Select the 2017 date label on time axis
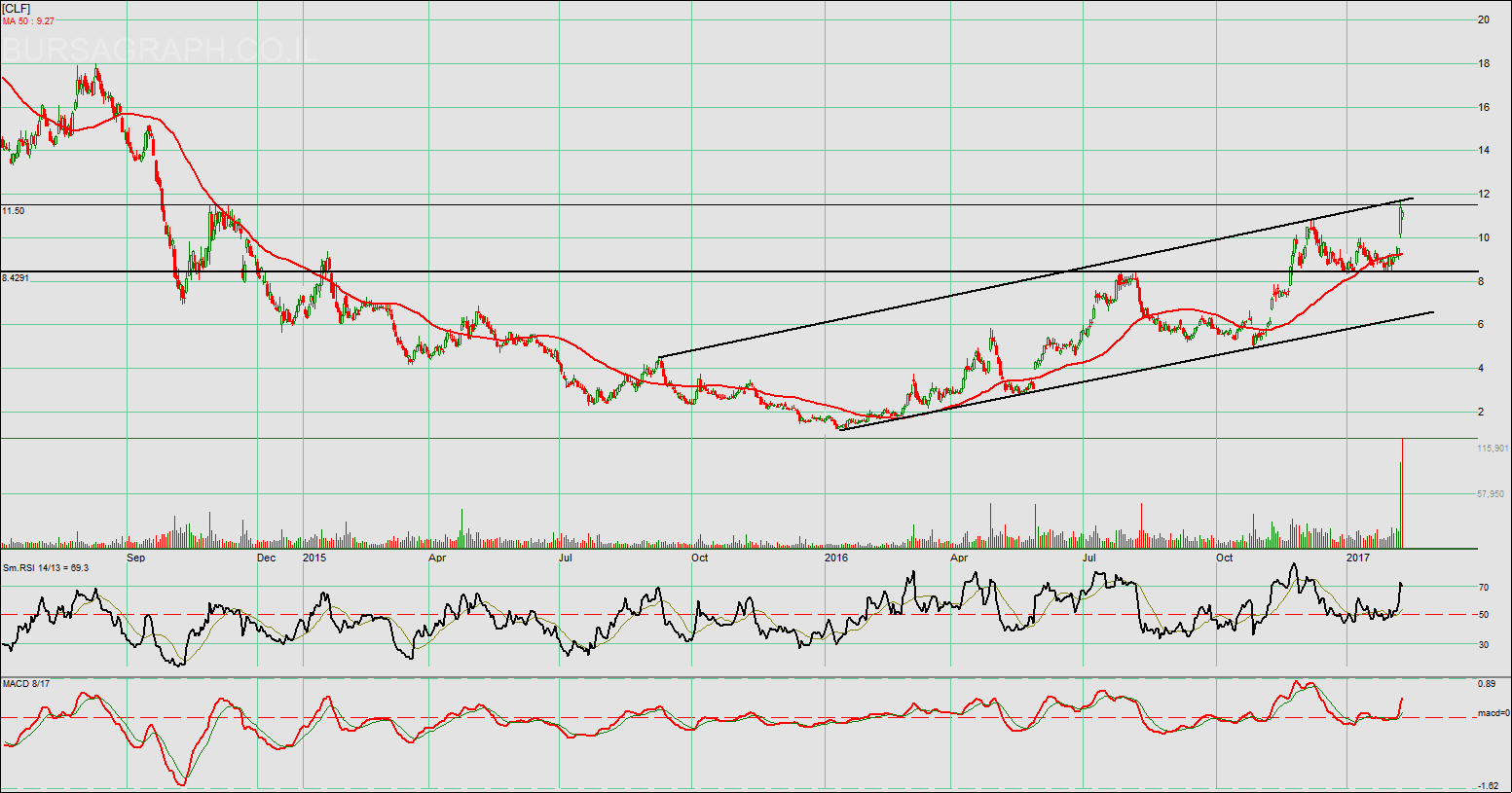Image resolution: width=1512 pixels, height=793 pixels. point(1358,559)
